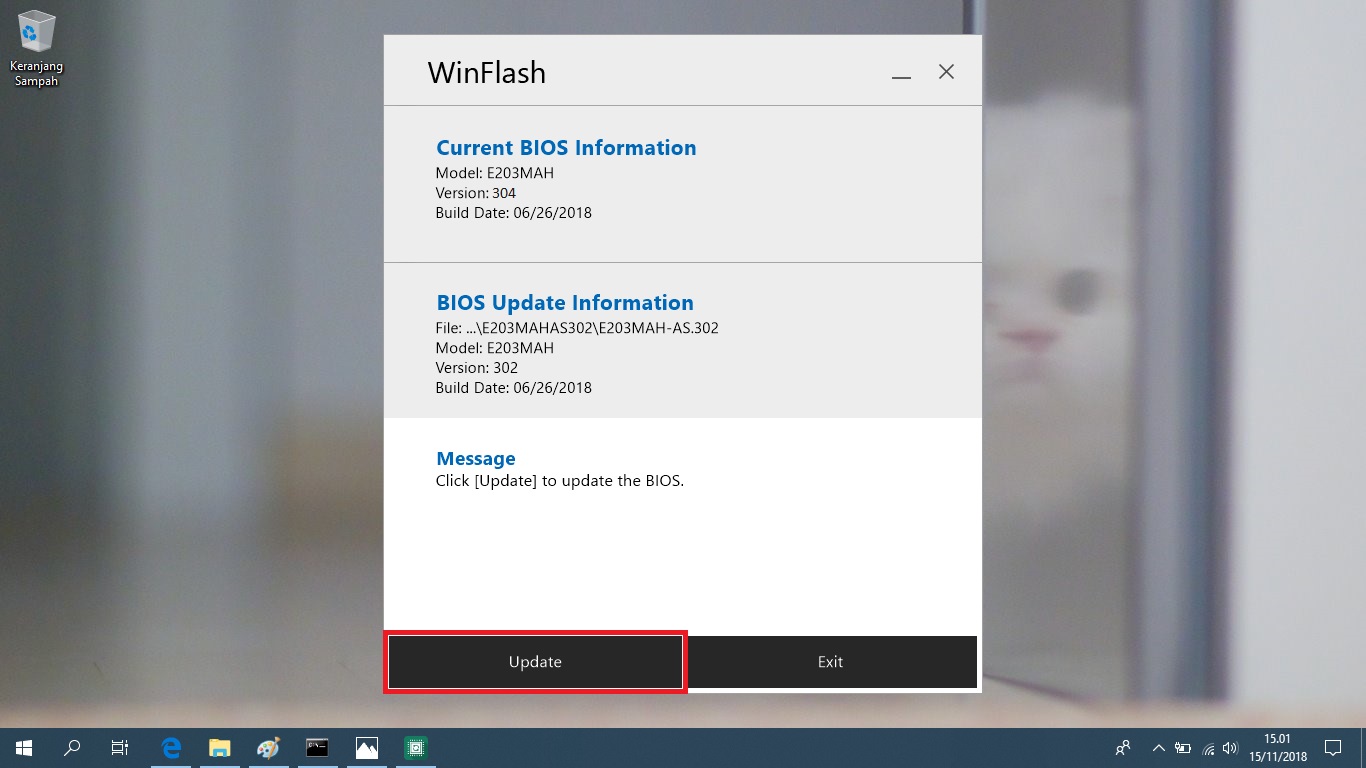The width and height of the screenshot is (1366, 768).
Task: Click the file path E203MAH-AS.302 line
Action: [577, 328]
